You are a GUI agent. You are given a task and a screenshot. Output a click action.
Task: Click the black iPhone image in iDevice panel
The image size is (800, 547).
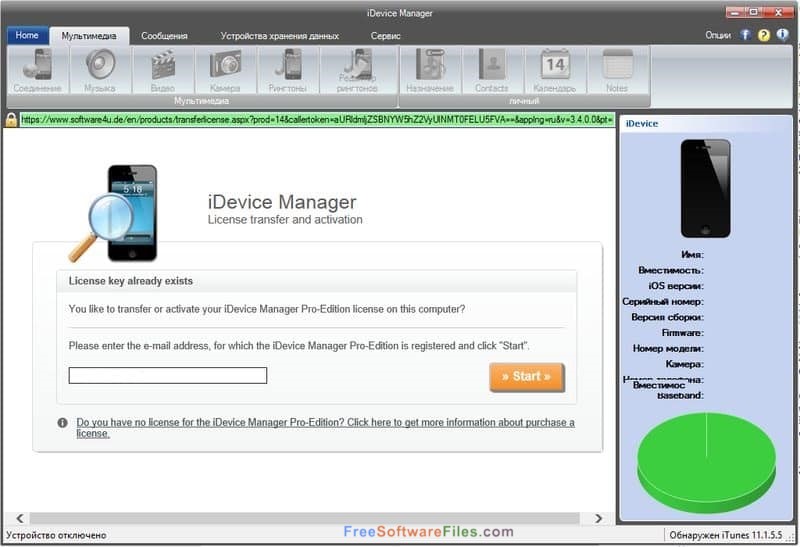click(706, 188)
